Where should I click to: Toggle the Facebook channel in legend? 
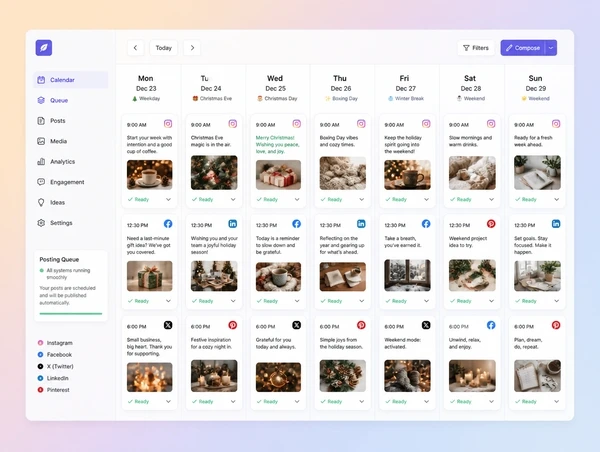tap(55, 355)
